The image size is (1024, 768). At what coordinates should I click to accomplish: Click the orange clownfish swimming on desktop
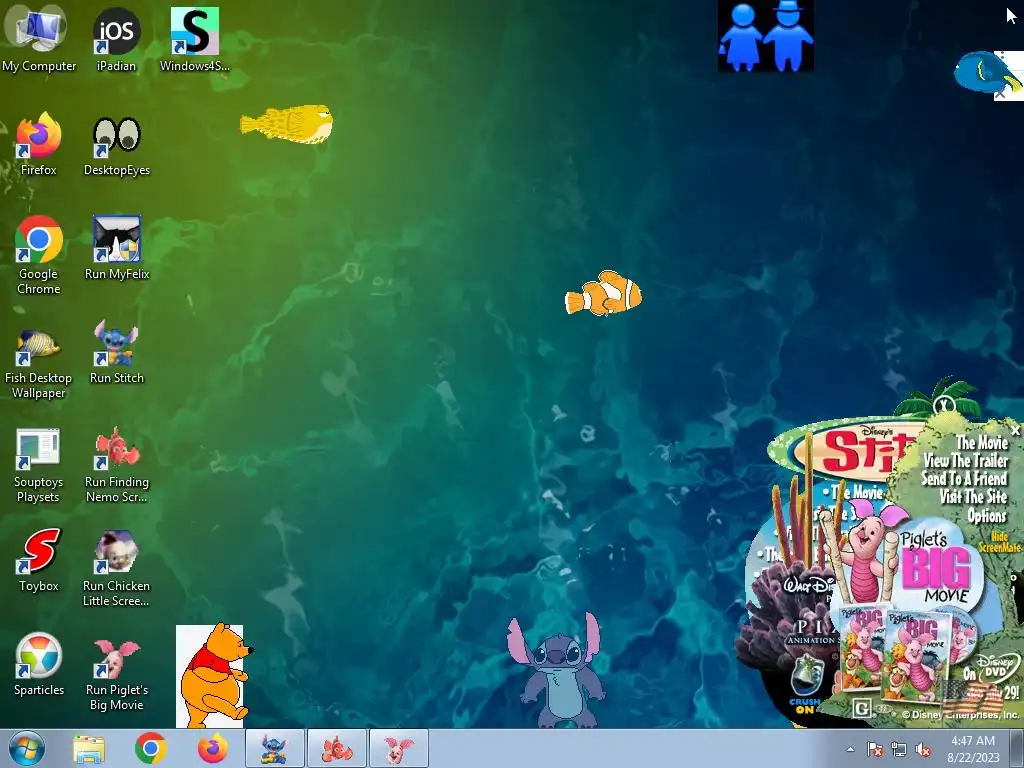tap(603, 293)
